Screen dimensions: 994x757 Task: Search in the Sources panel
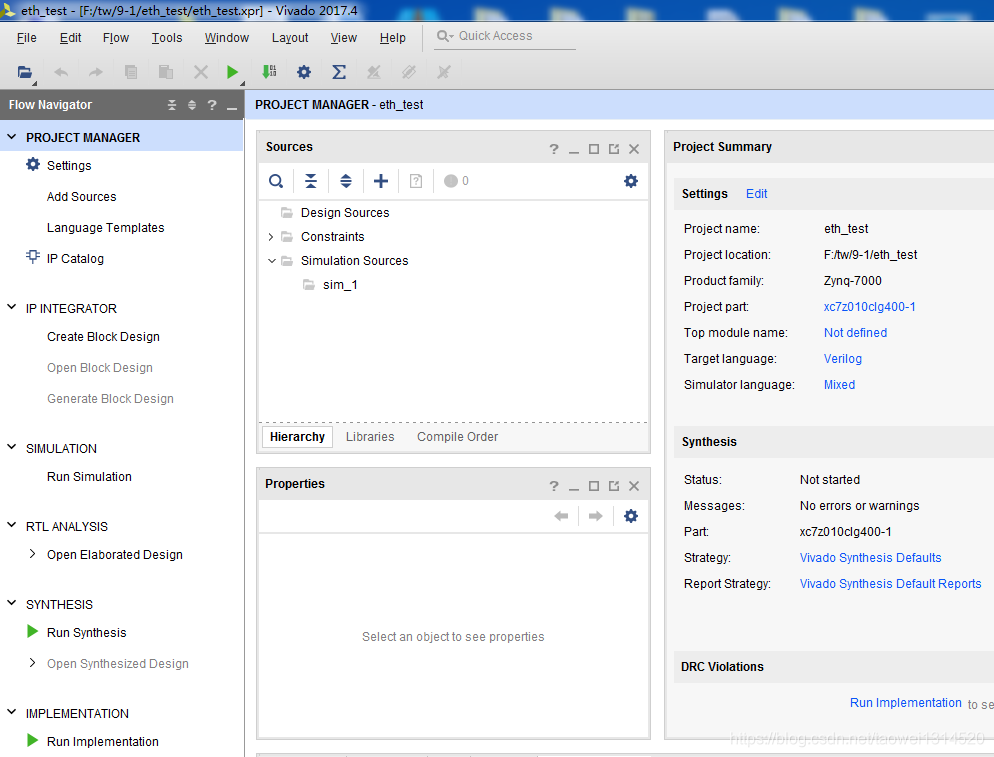coord(276,181)
